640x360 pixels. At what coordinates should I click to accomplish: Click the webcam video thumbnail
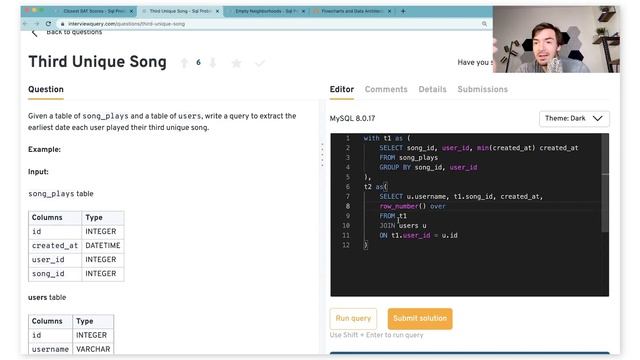click(x=556, y=39)
